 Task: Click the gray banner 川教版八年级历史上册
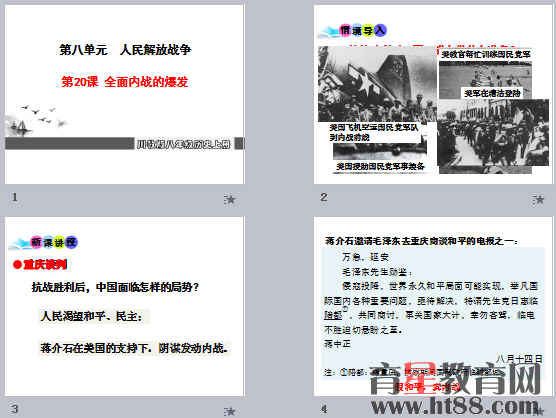coord(183,144)
